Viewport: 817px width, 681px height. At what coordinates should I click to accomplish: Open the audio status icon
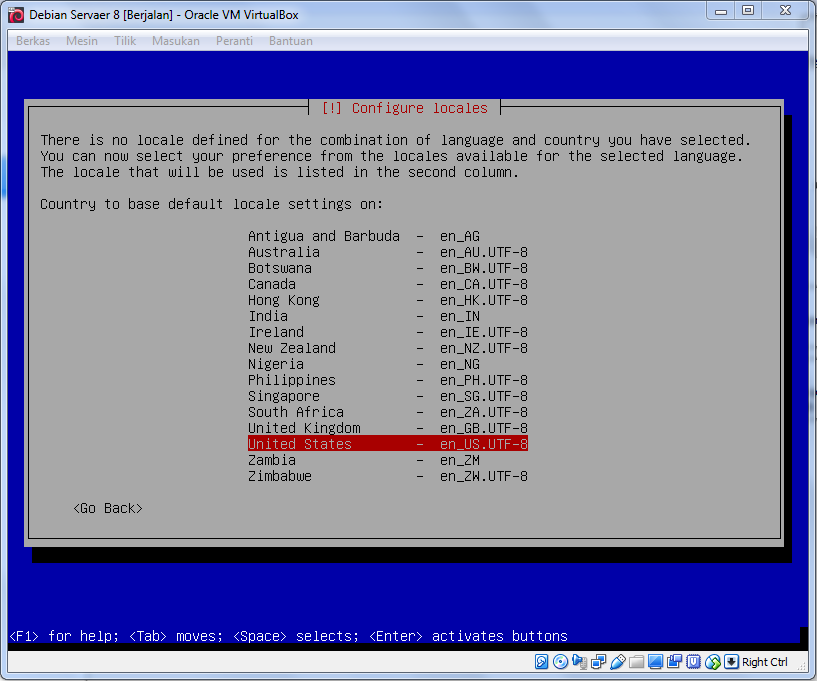point(579,662)
